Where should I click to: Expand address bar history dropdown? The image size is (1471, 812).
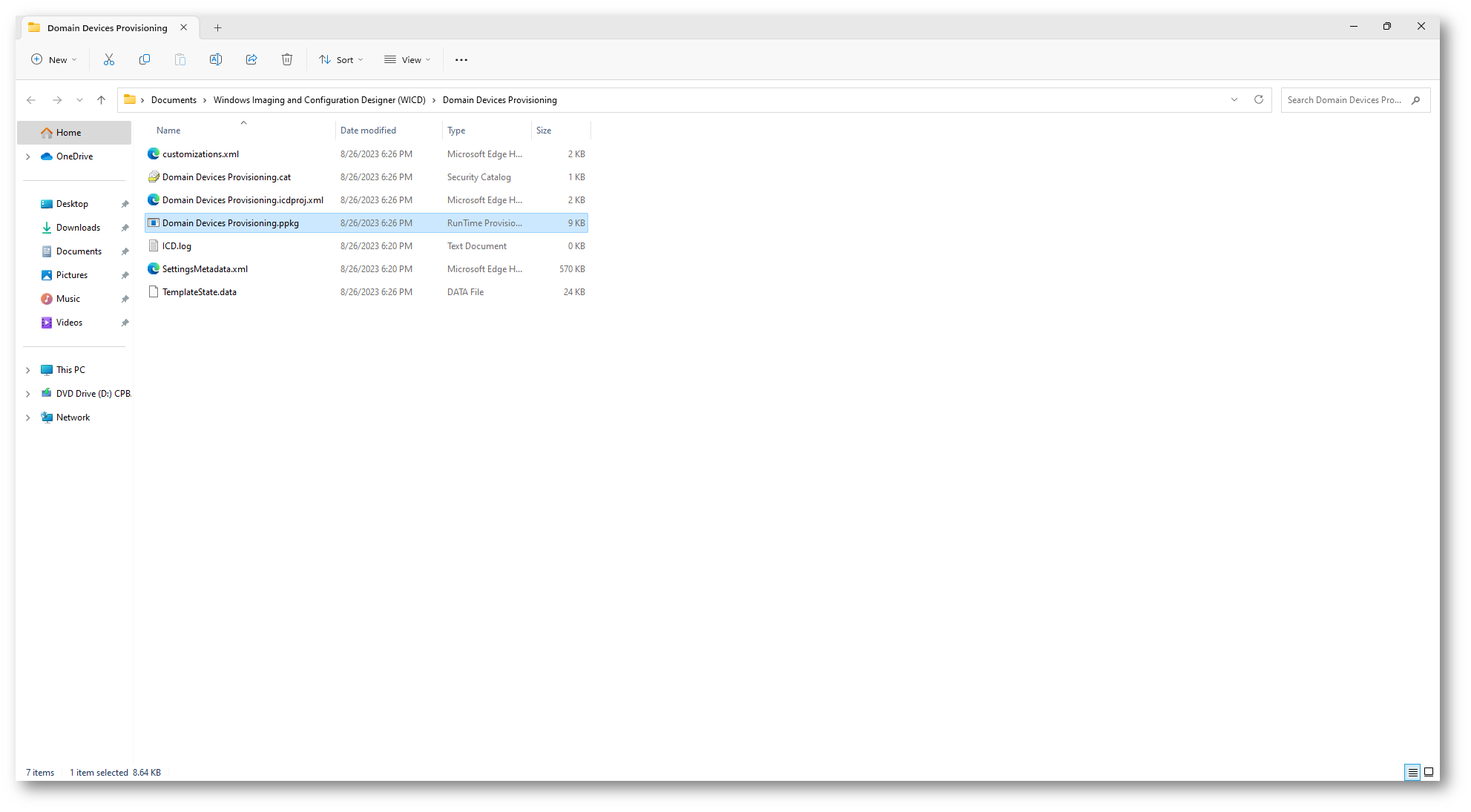point(1234,99)
